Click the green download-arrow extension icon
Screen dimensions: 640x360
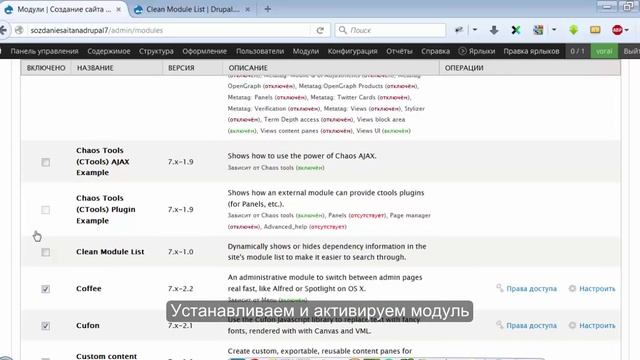573,30
